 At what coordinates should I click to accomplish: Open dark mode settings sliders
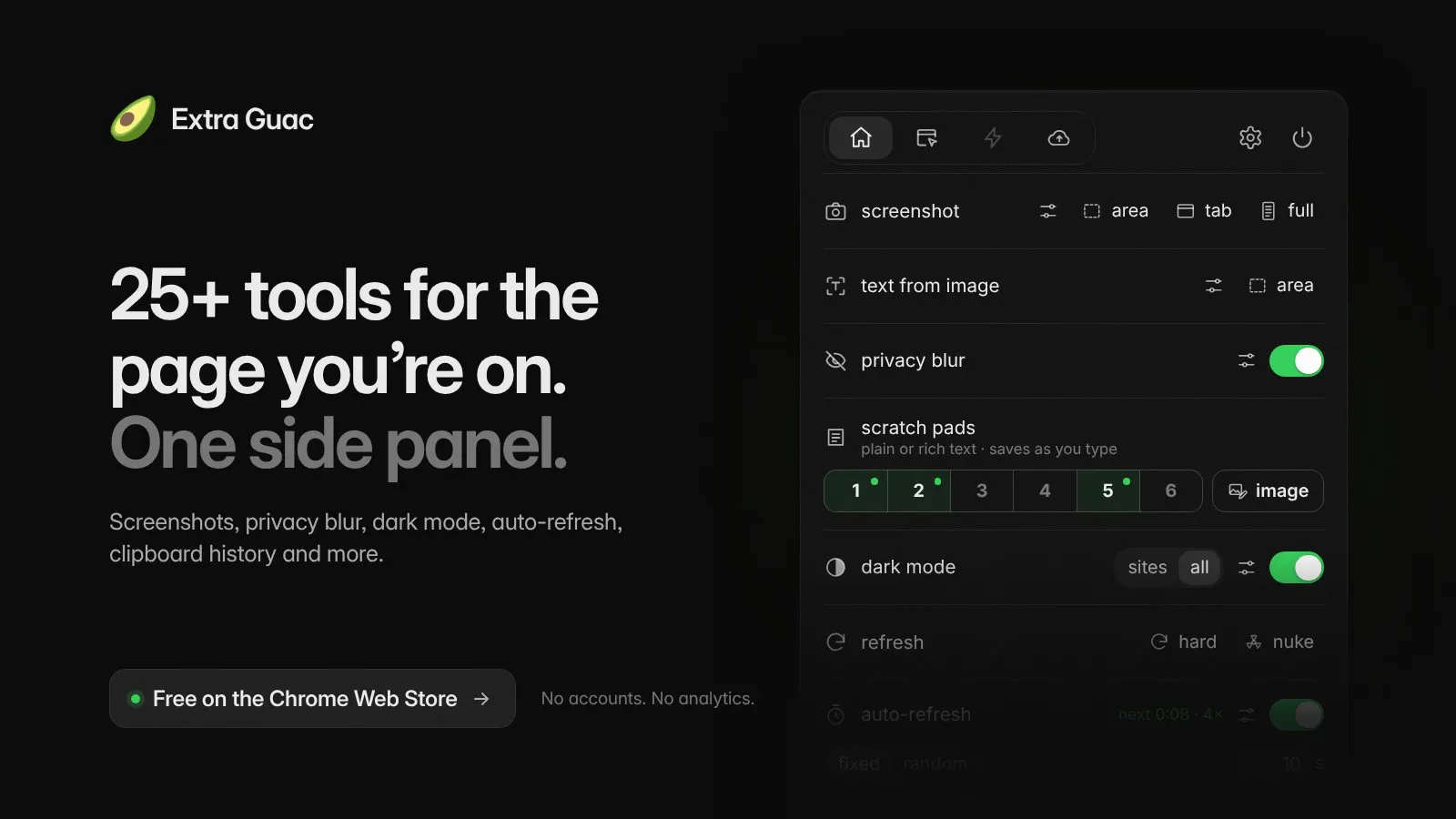point(1247,568)
